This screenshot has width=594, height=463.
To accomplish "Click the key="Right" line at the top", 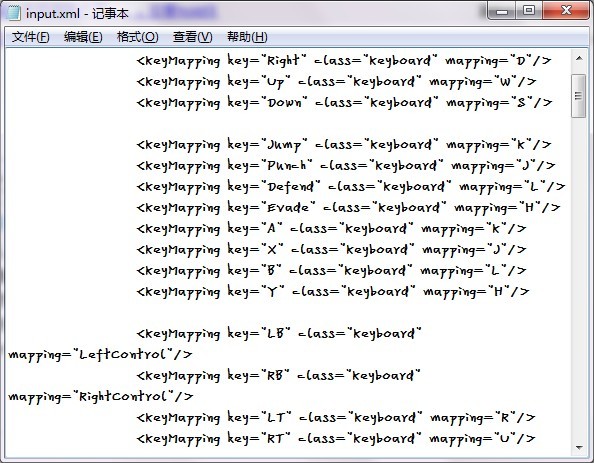I will pyautogui.click(x=344, y=61).
